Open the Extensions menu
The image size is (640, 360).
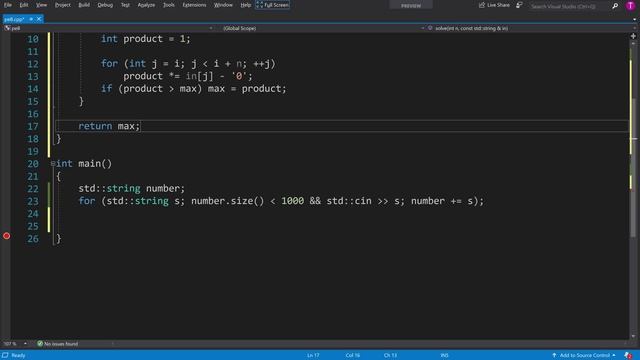click(x=194, y=5)
